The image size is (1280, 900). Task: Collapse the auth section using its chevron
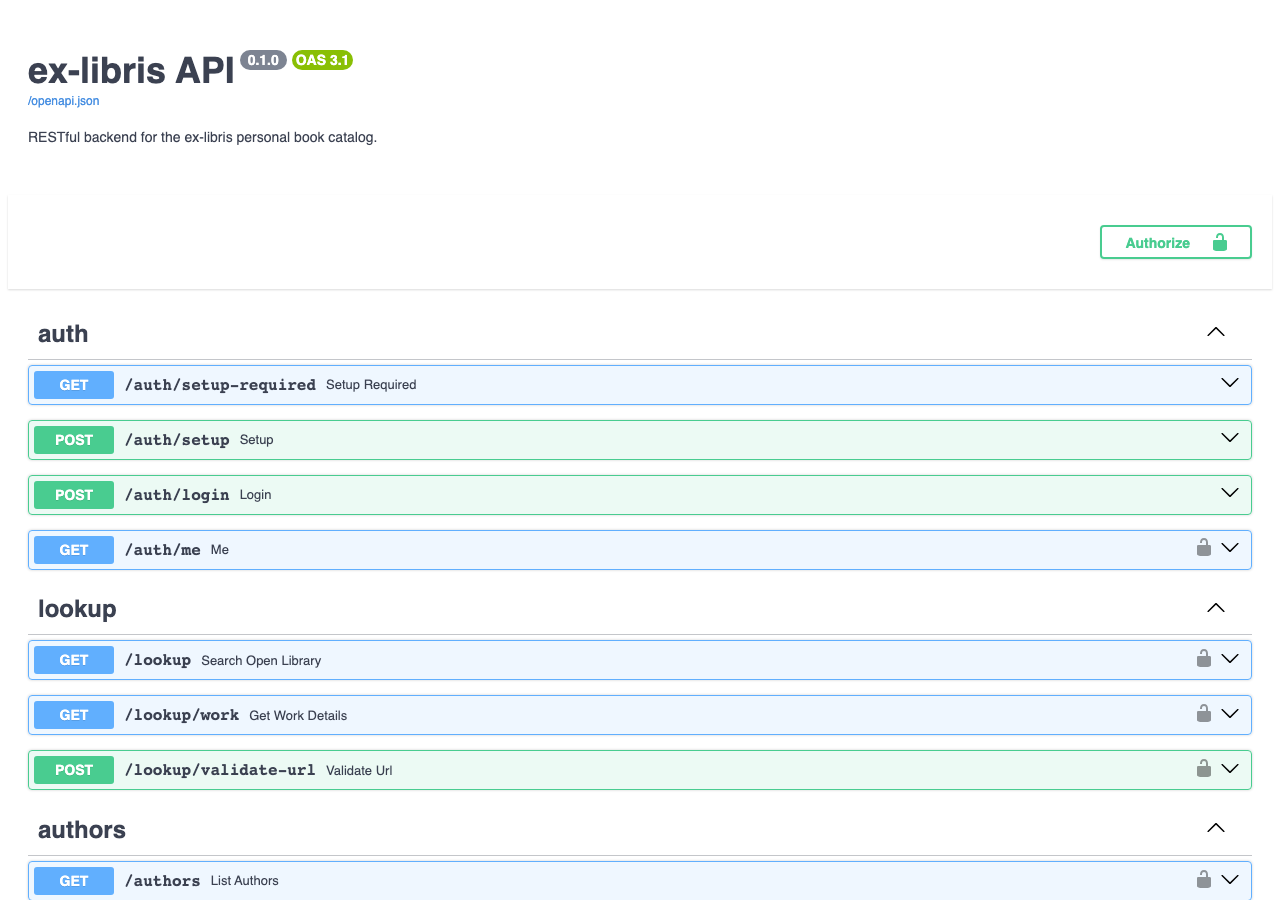pyautogui.click(x=1215, y=331)
